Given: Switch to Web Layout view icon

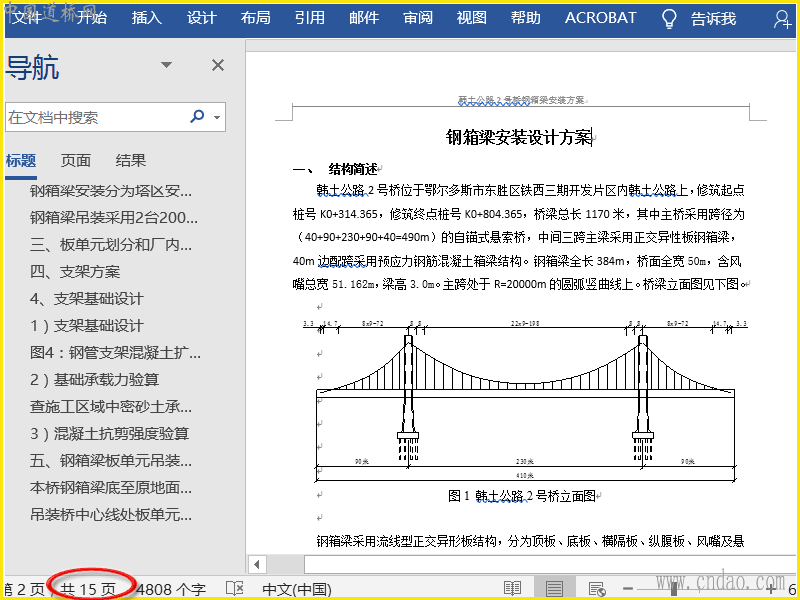Looking at the screenshot, I should [596, 589].
